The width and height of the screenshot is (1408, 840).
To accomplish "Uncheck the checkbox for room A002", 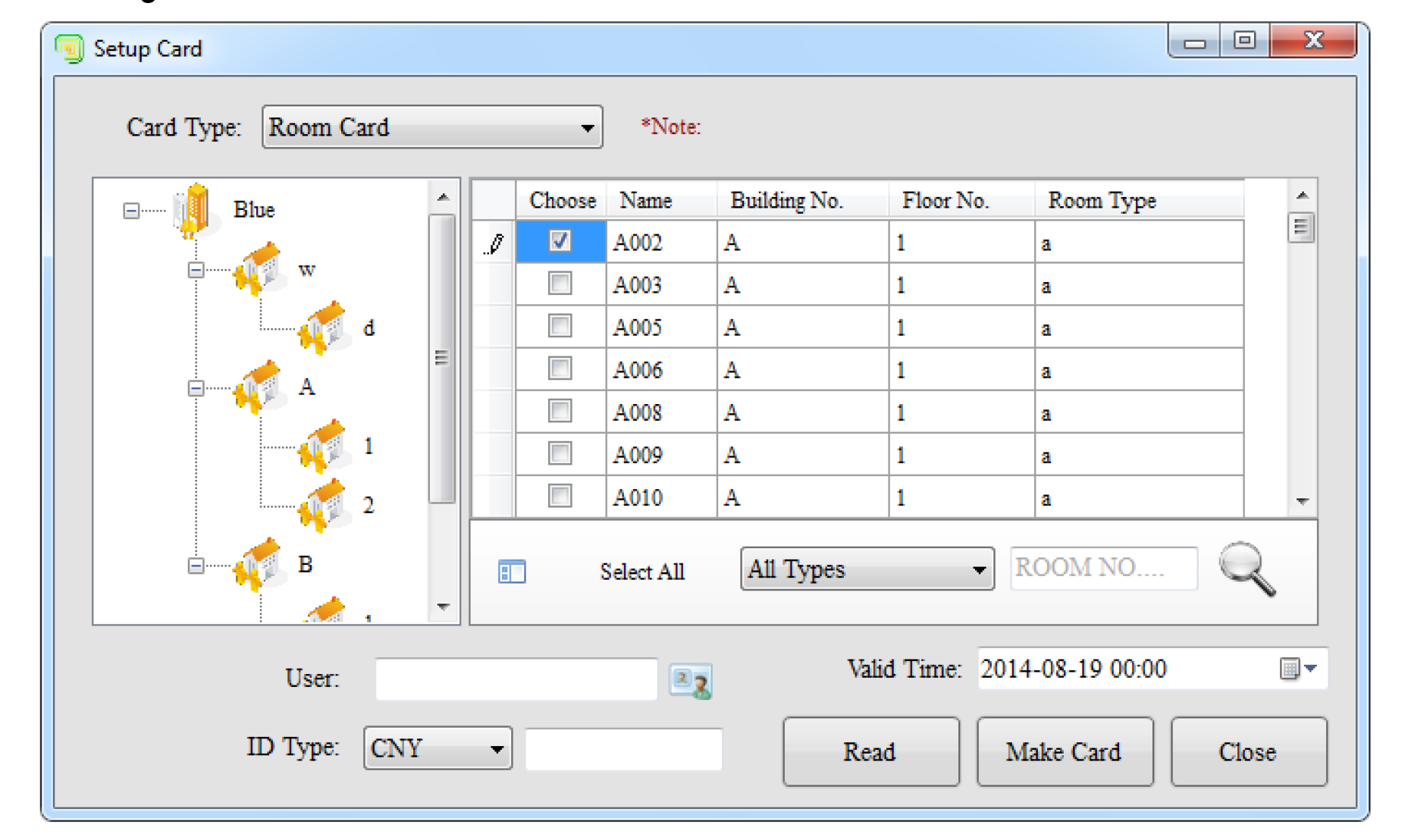I will (560, 242).
